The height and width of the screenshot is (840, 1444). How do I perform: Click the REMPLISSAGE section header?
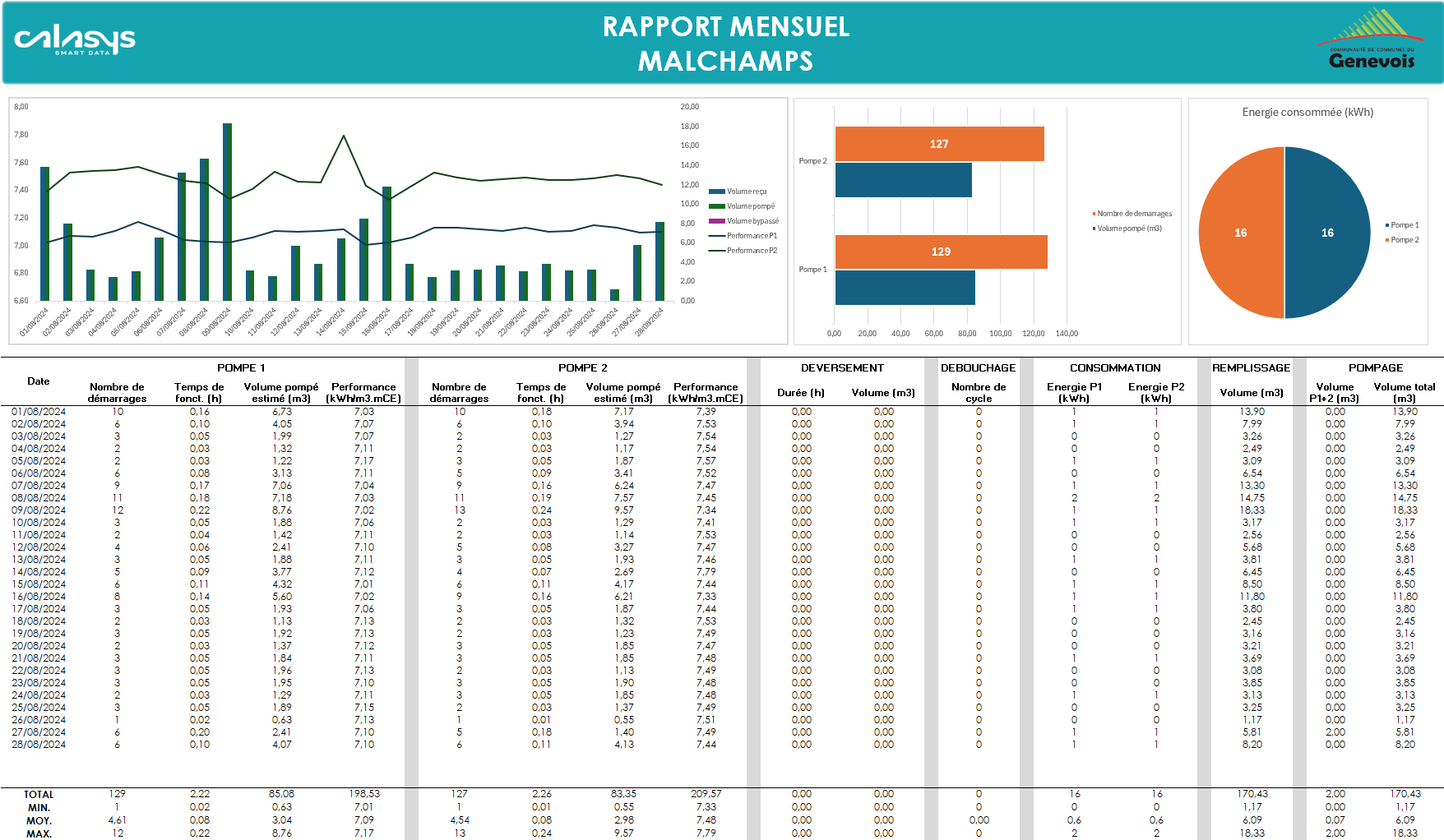tap(1252, 367)
